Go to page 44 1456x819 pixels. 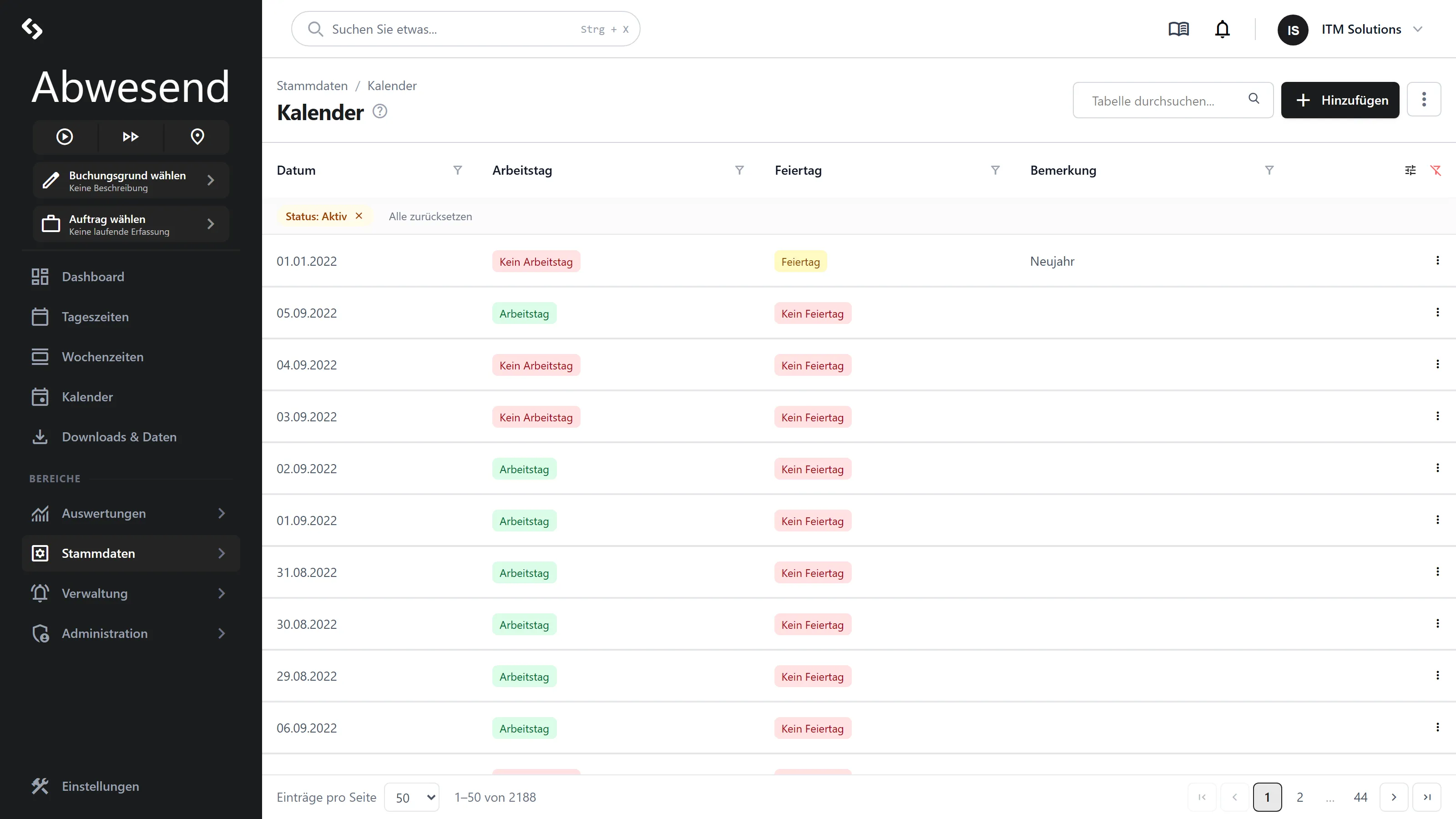click(x=1360, y=798)
